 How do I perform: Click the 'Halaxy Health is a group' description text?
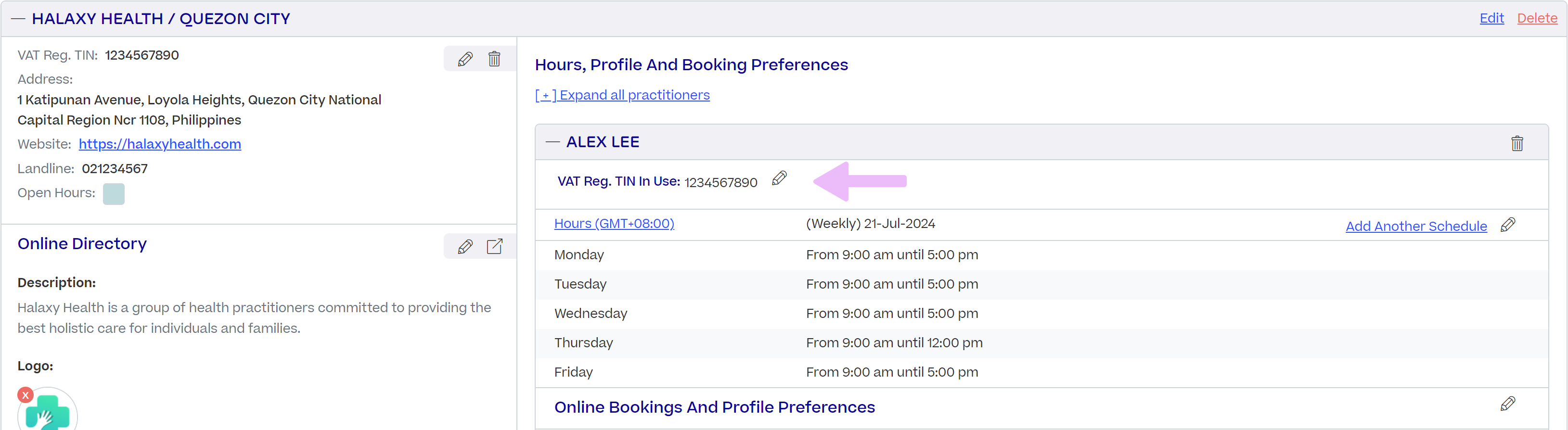[x=255, y=317]
